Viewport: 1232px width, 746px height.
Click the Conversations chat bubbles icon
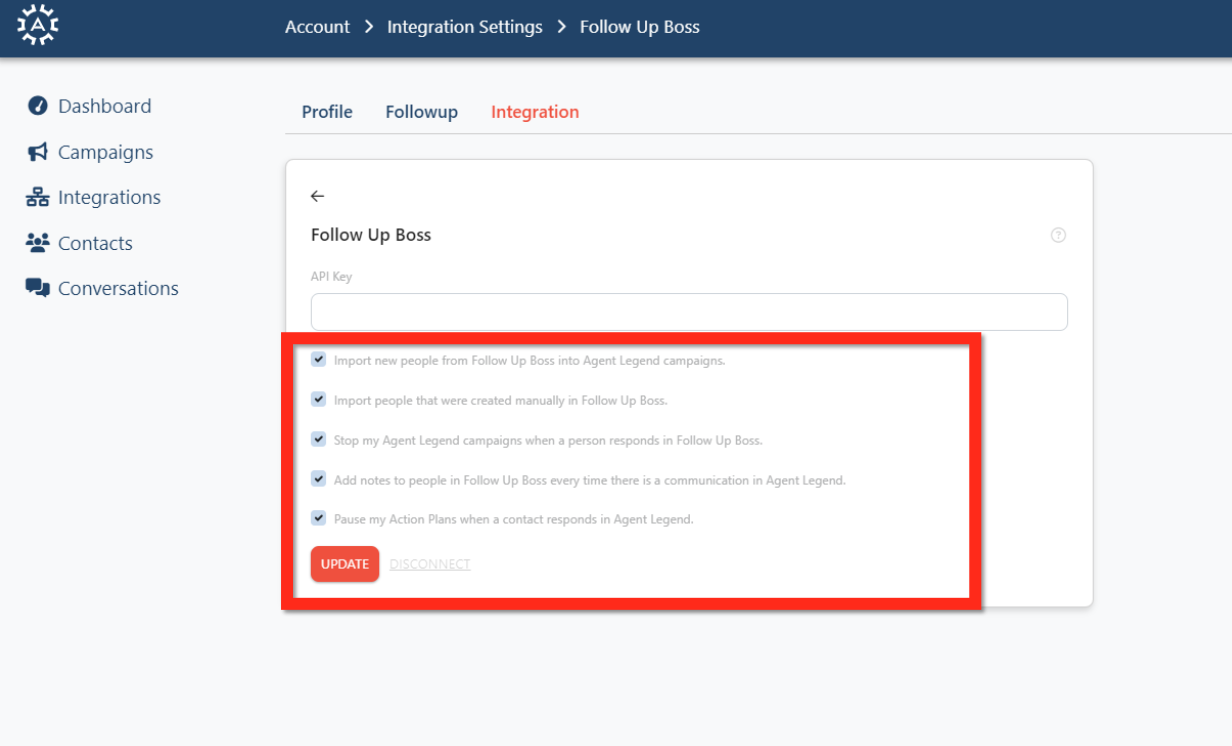[x=38, y=288]
